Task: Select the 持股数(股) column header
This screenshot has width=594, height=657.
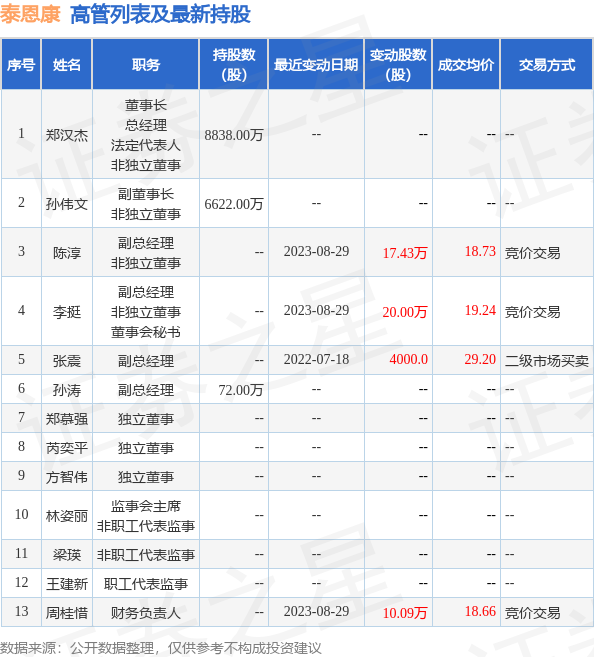Action: coord(234,65)
